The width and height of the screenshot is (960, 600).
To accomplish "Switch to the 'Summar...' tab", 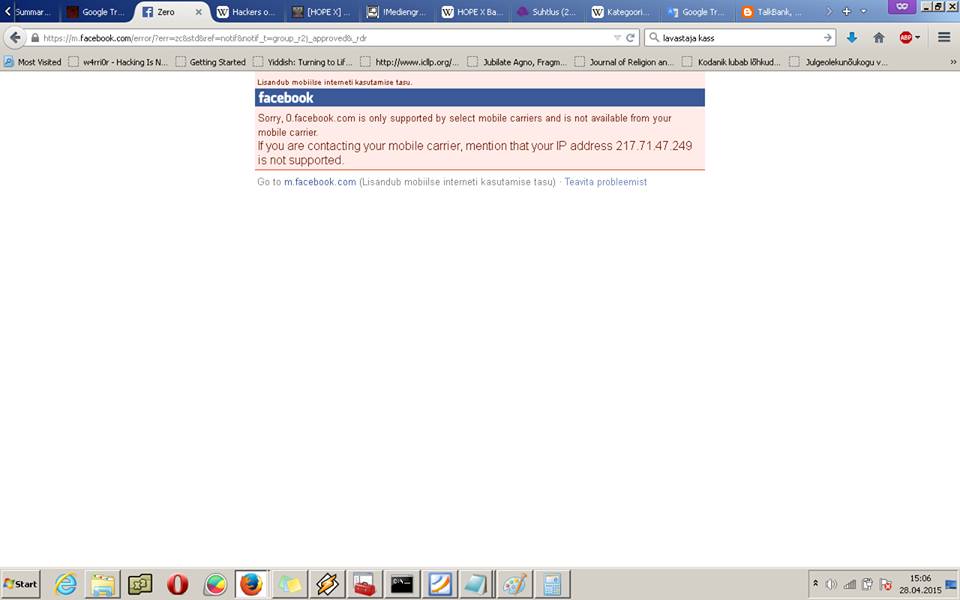I will click(32, 12).
